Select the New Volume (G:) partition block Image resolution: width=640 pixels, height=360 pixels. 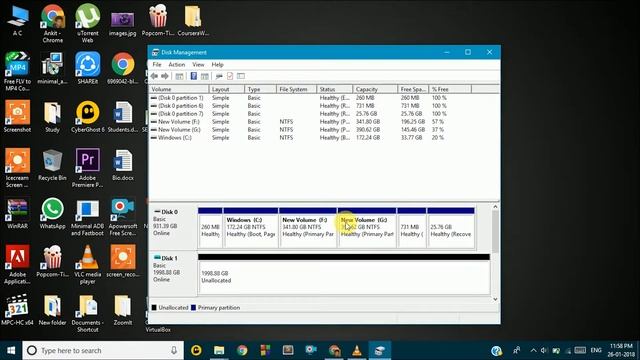click(367, 227)
